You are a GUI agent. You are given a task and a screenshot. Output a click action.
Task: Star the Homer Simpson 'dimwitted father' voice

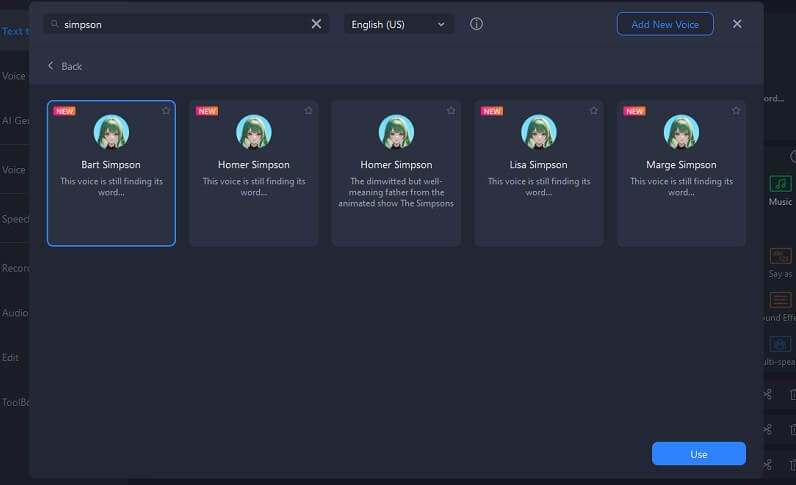click(451, 111)
